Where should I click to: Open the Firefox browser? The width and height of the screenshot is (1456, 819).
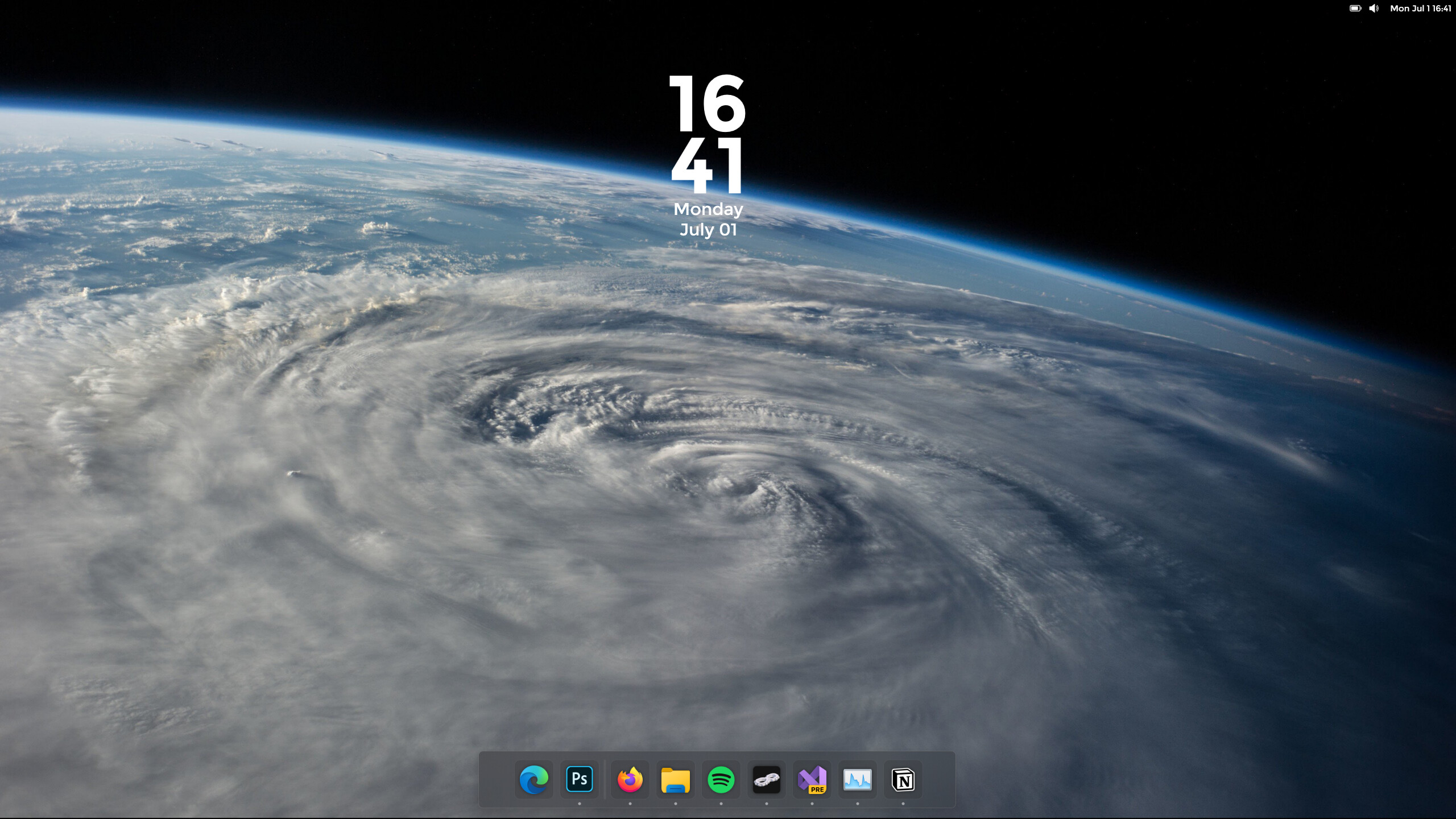pos(631,780)
